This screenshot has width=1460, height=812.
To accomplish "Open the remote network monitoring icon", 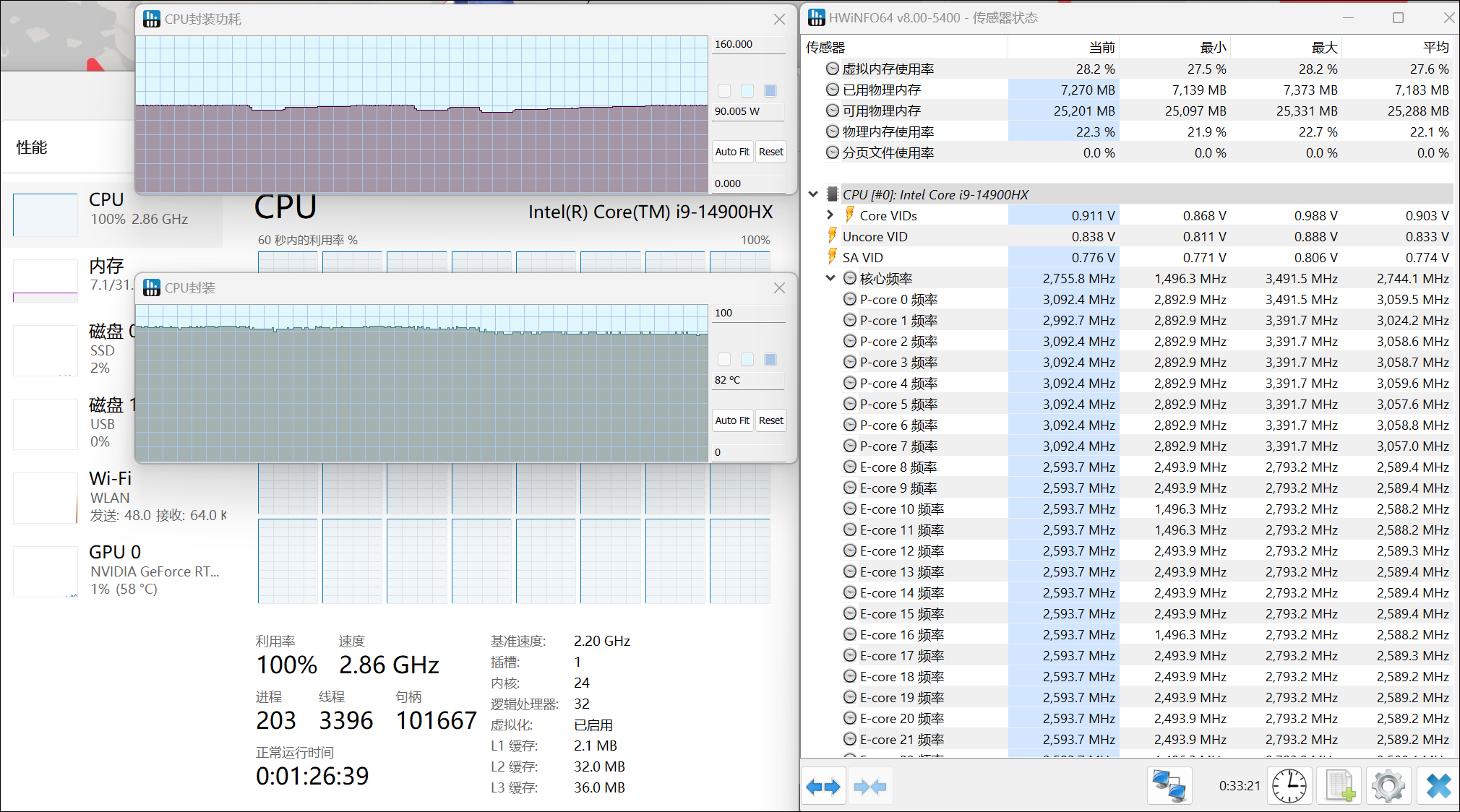I will (1169, 787).
